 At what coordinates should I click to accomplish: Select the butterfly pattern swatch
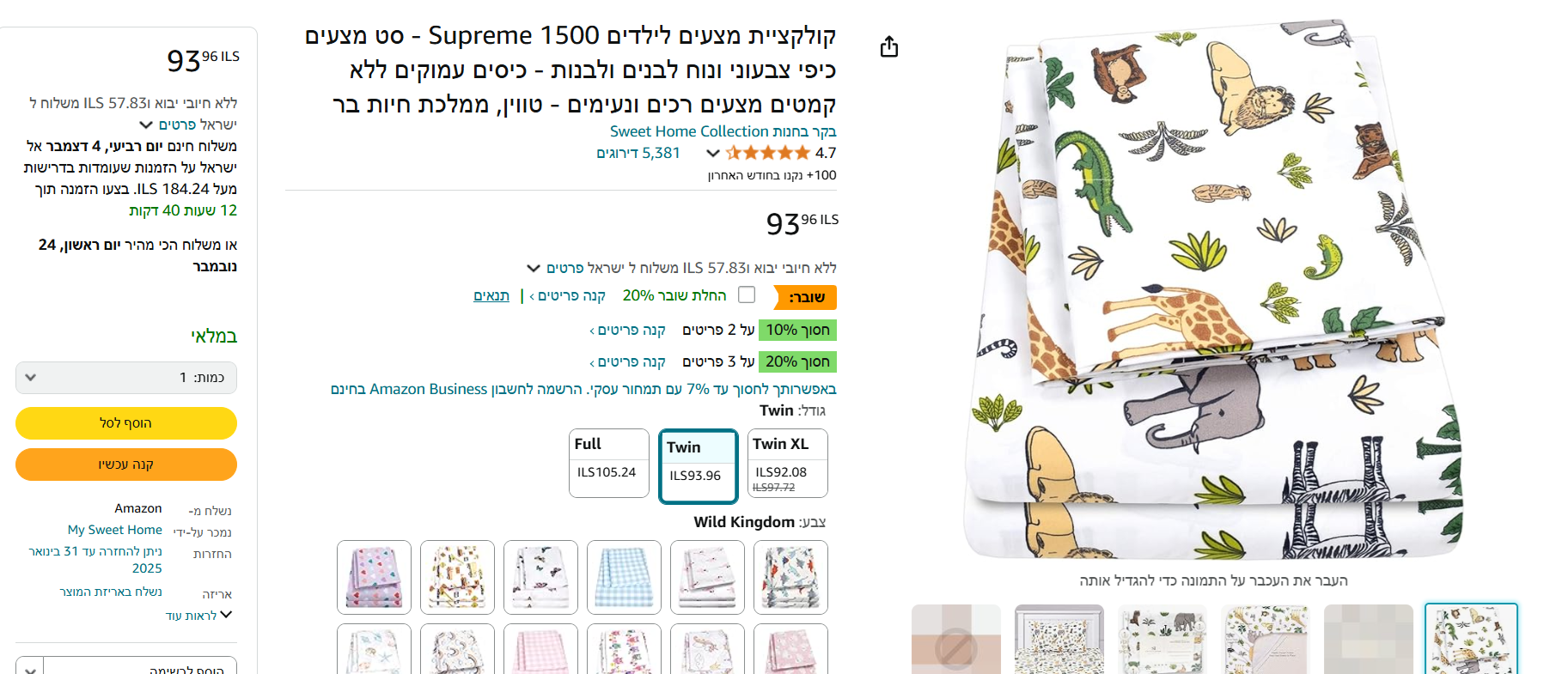540,577
